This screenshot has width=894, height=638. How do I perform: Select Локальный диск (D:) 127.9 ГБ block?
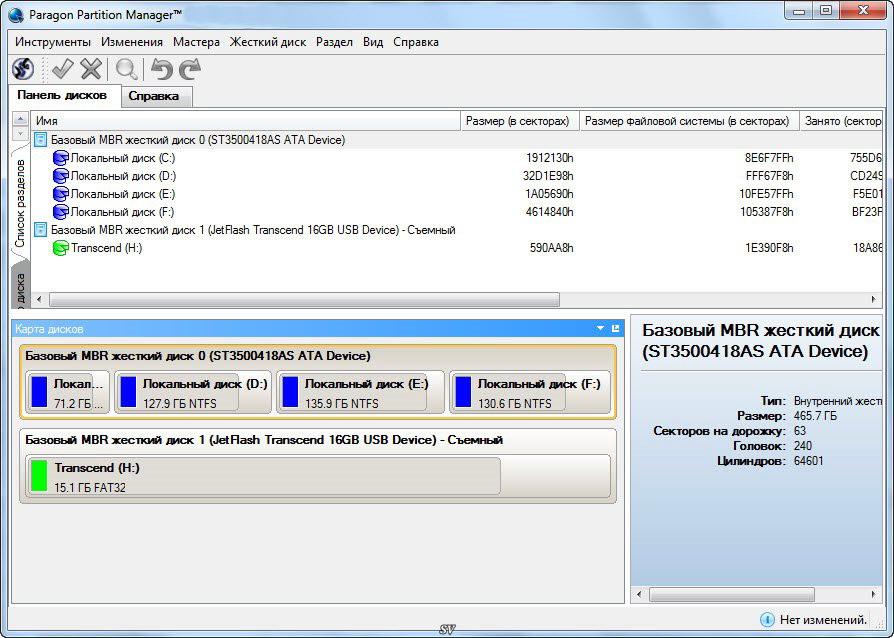coord(193,393)
